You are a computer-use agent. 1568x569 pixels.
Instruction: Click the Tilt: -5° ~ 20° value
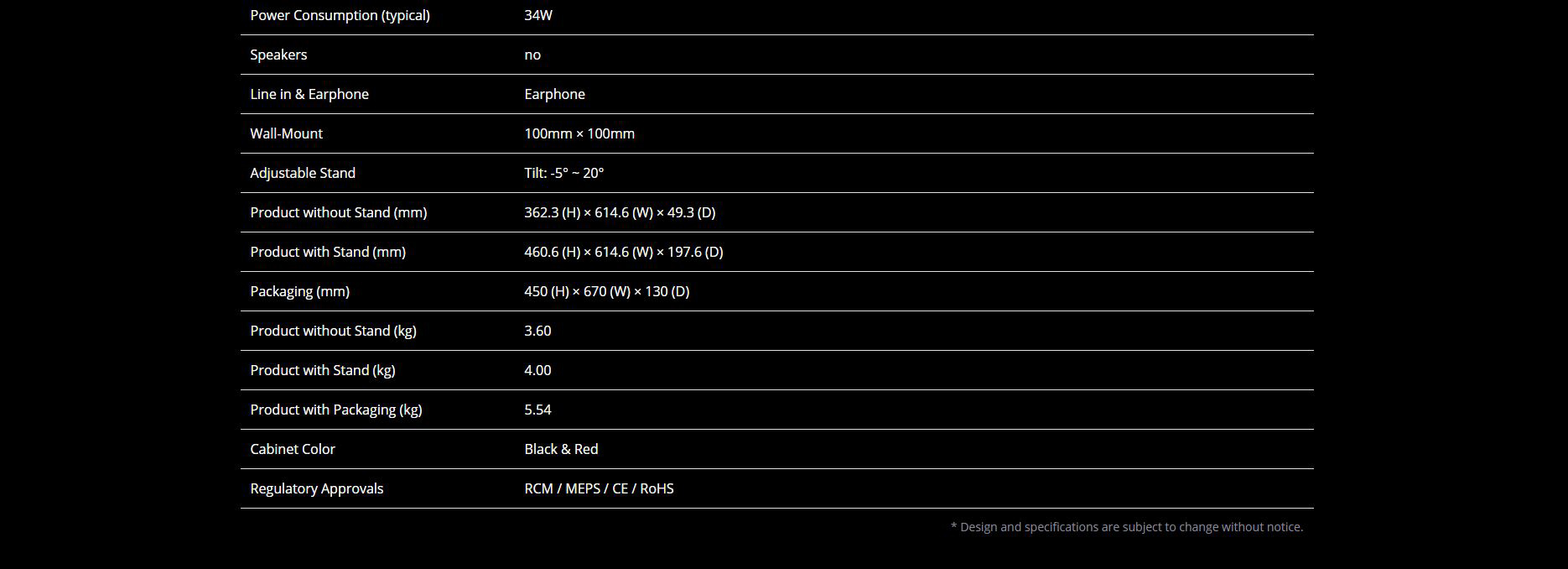coord(564,173)
